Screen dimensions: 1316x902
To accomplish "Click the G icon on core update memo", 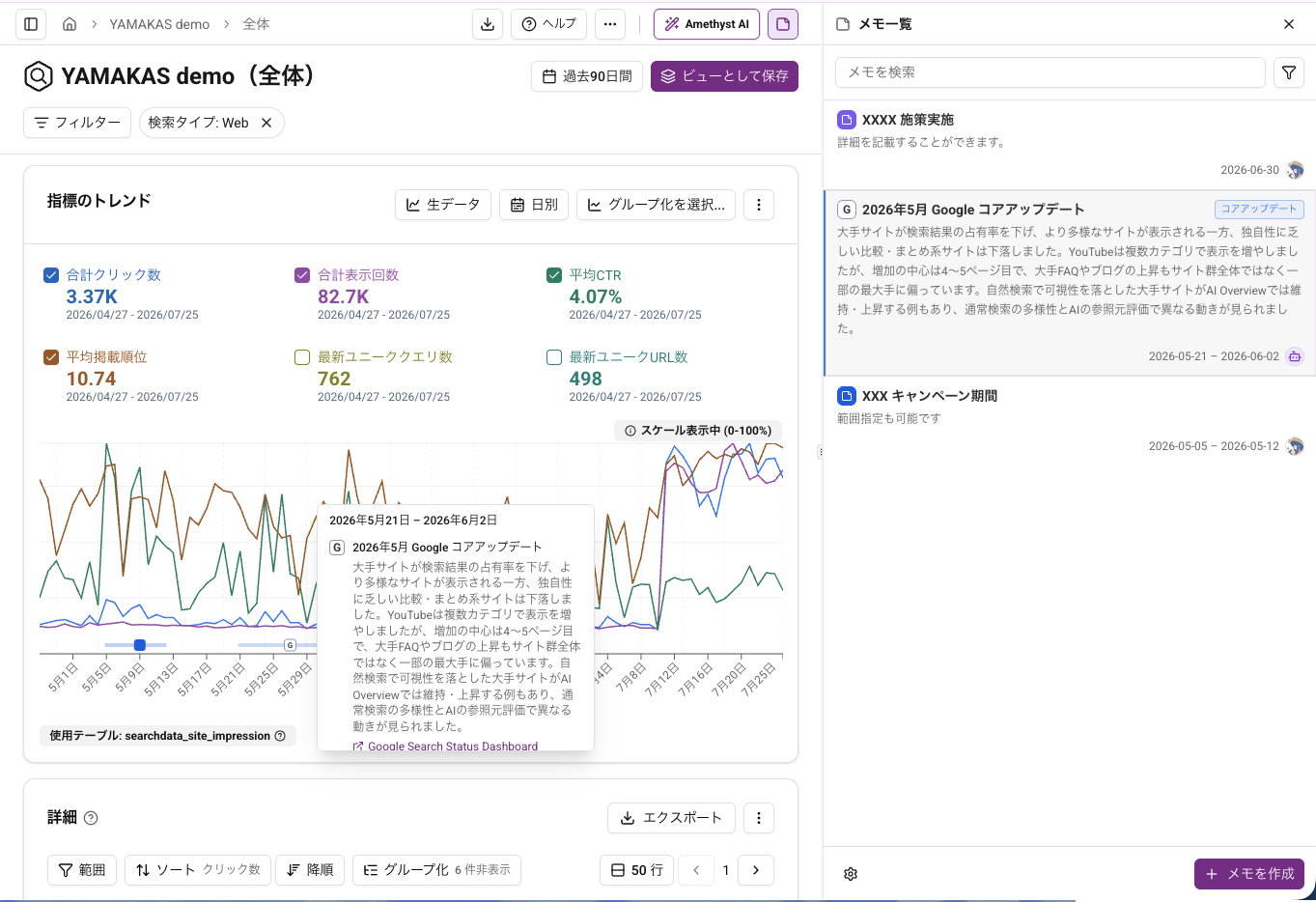I will (x=846, y=210).
